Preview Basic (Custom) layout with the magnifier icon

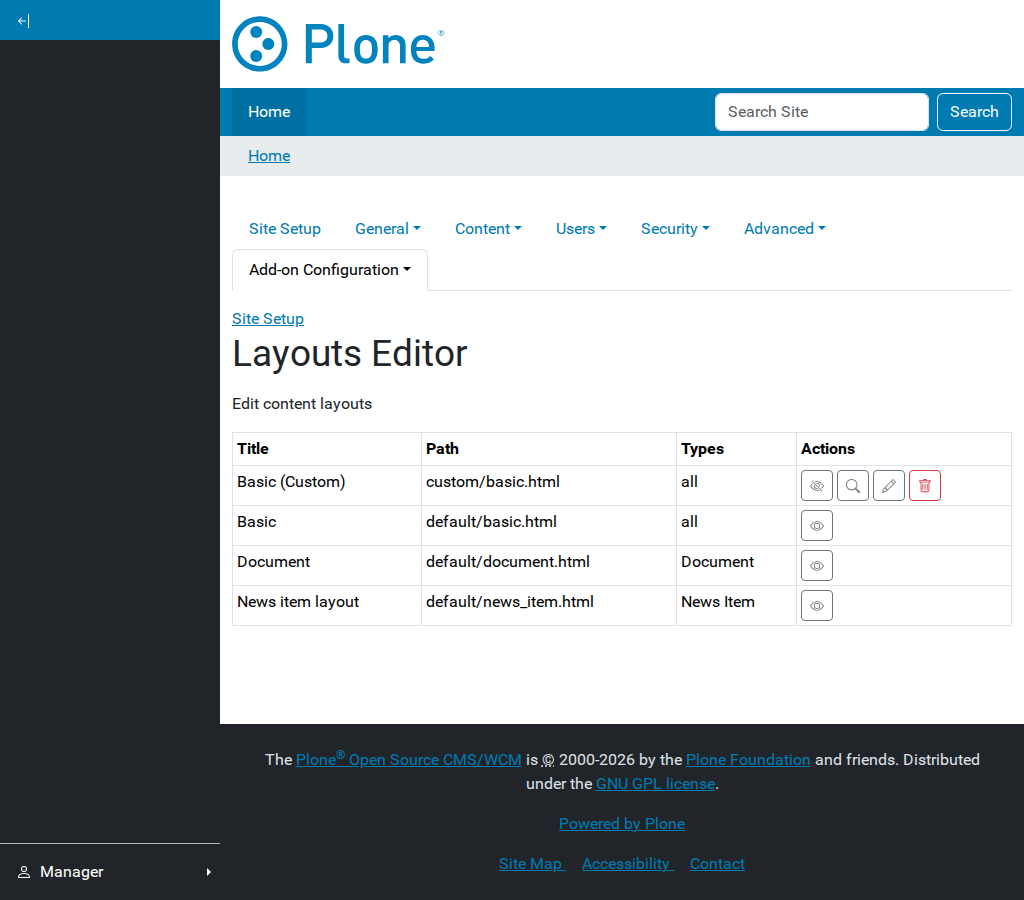click(x=852, y=485)
